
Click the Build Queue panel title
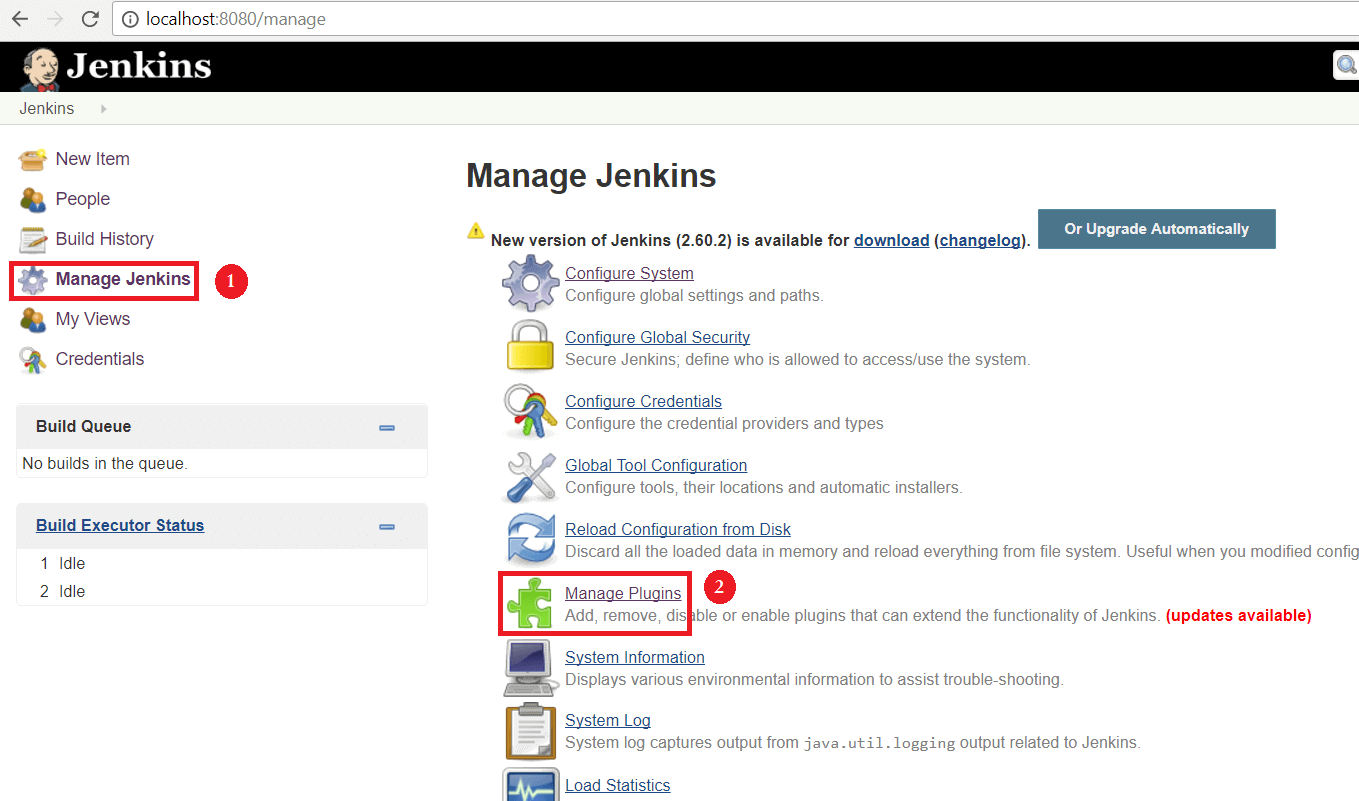[84, 426]
